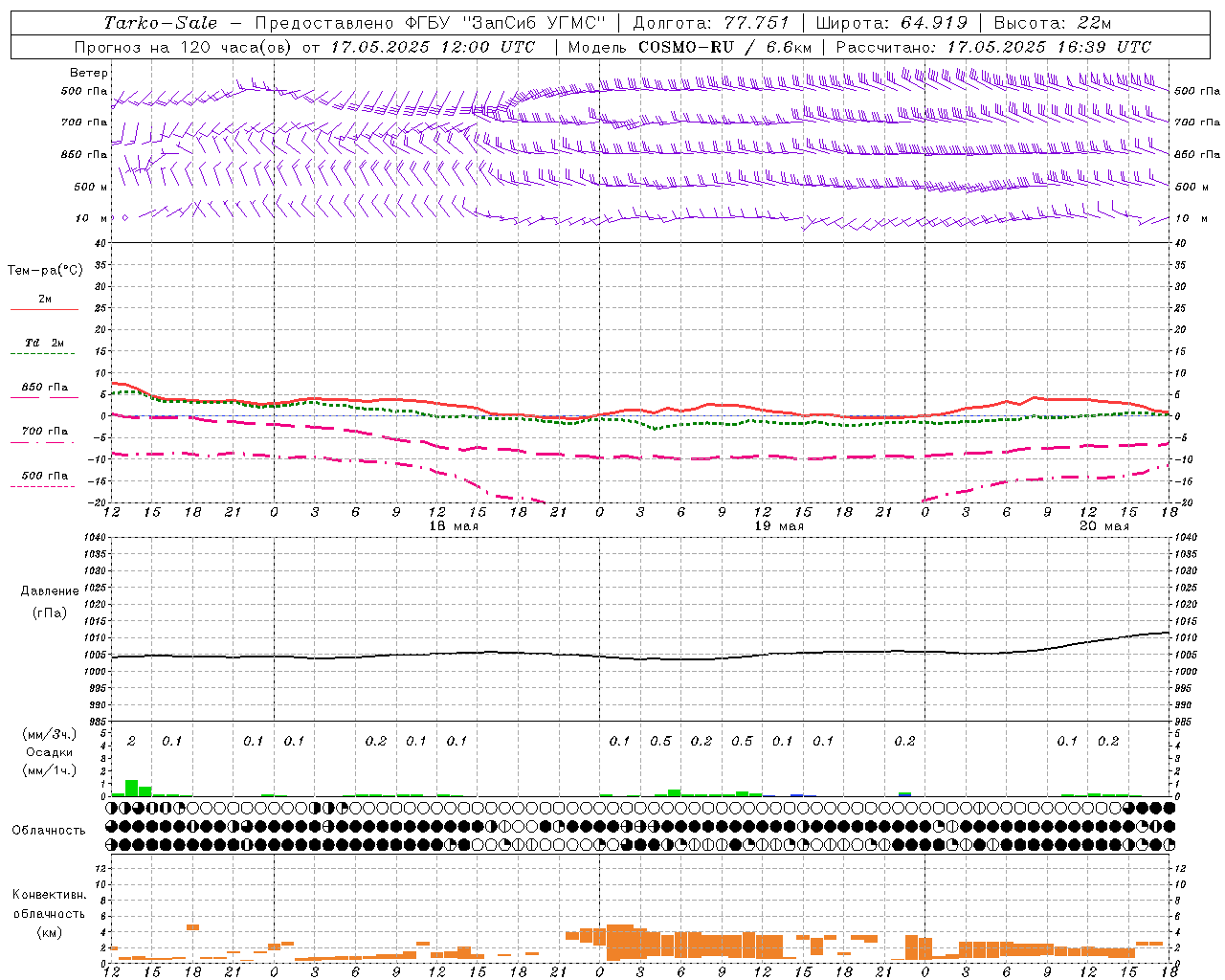Click the '20 мая' date label
The image size is (1225, 980).
[x=1104, y=526]
